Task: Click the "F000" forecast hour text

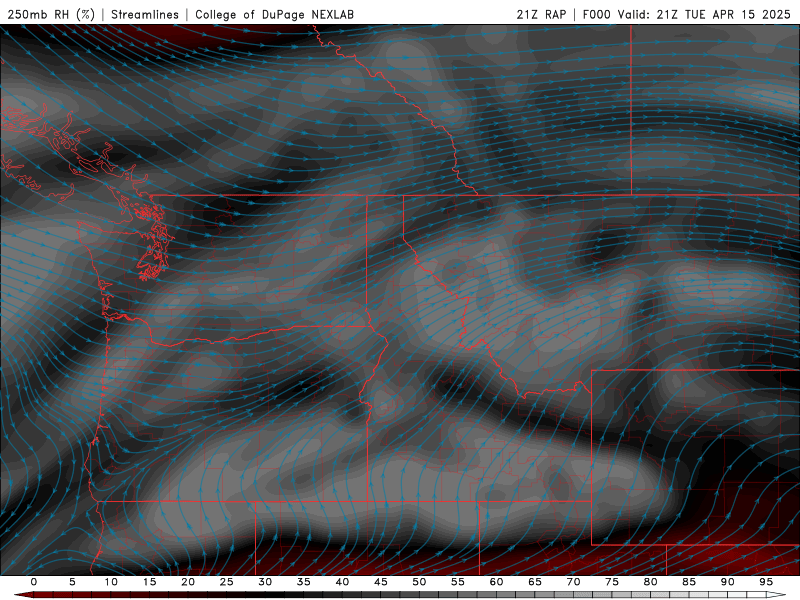Action: coord(597,14)
